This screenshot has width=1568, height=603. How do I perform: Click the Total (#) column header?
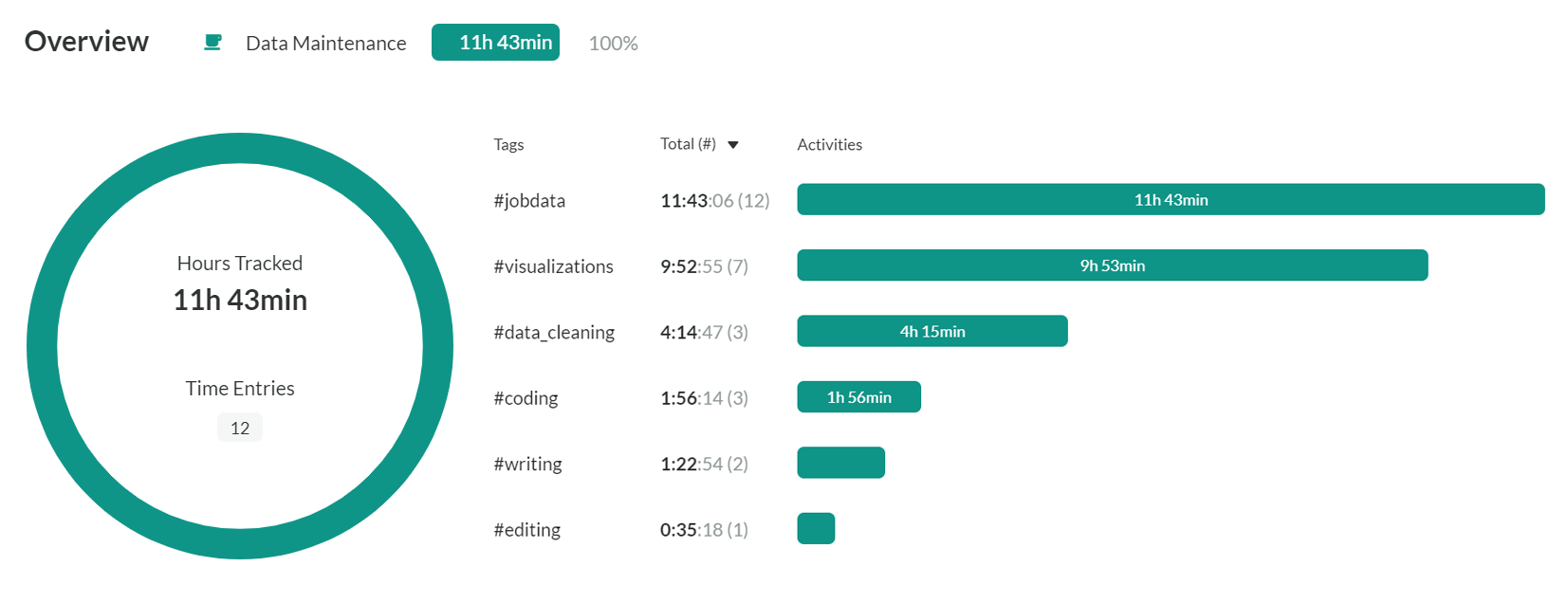[x=688, y=144]
